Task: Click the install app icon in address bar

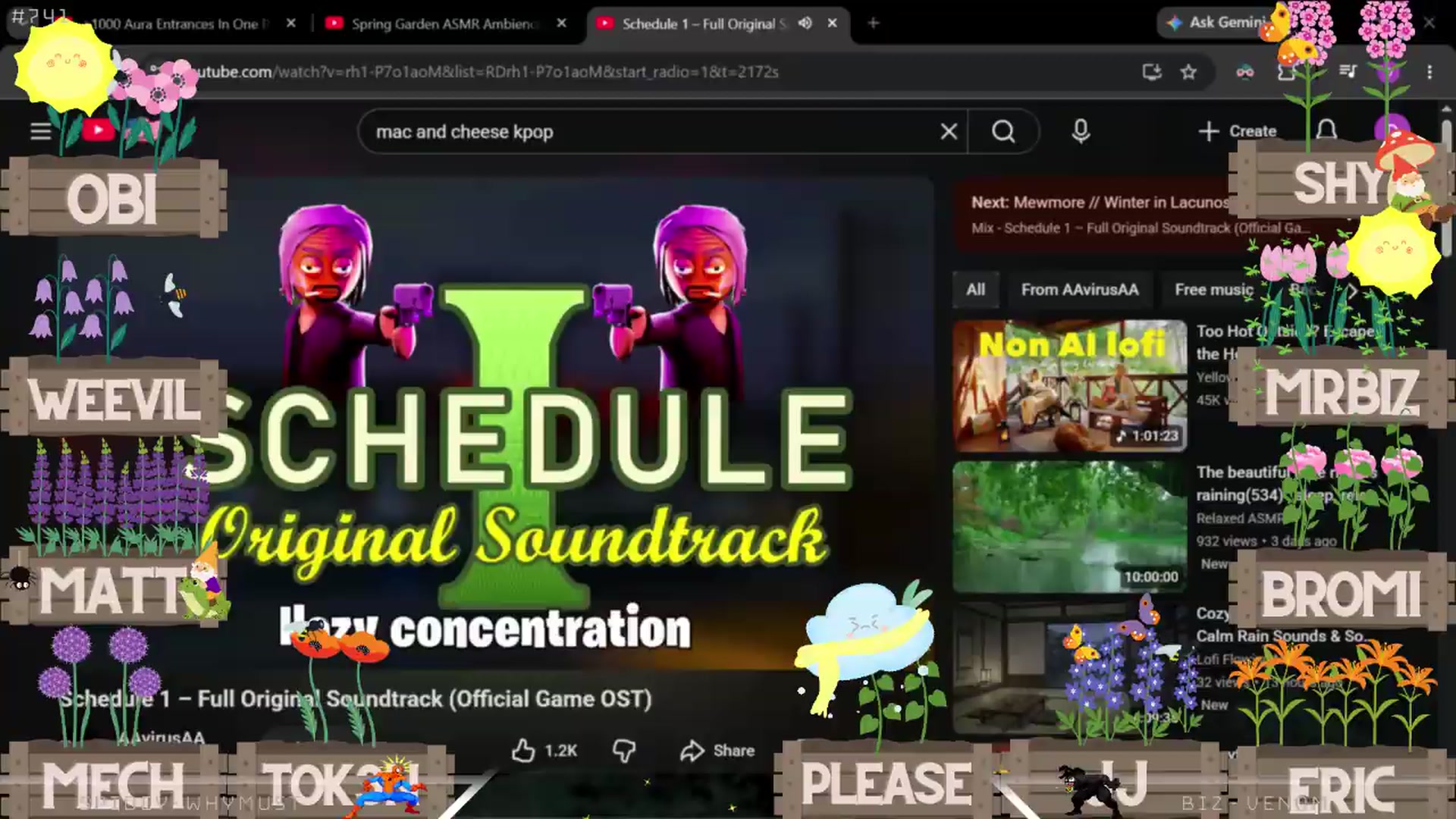Action: coord(1152,72)
